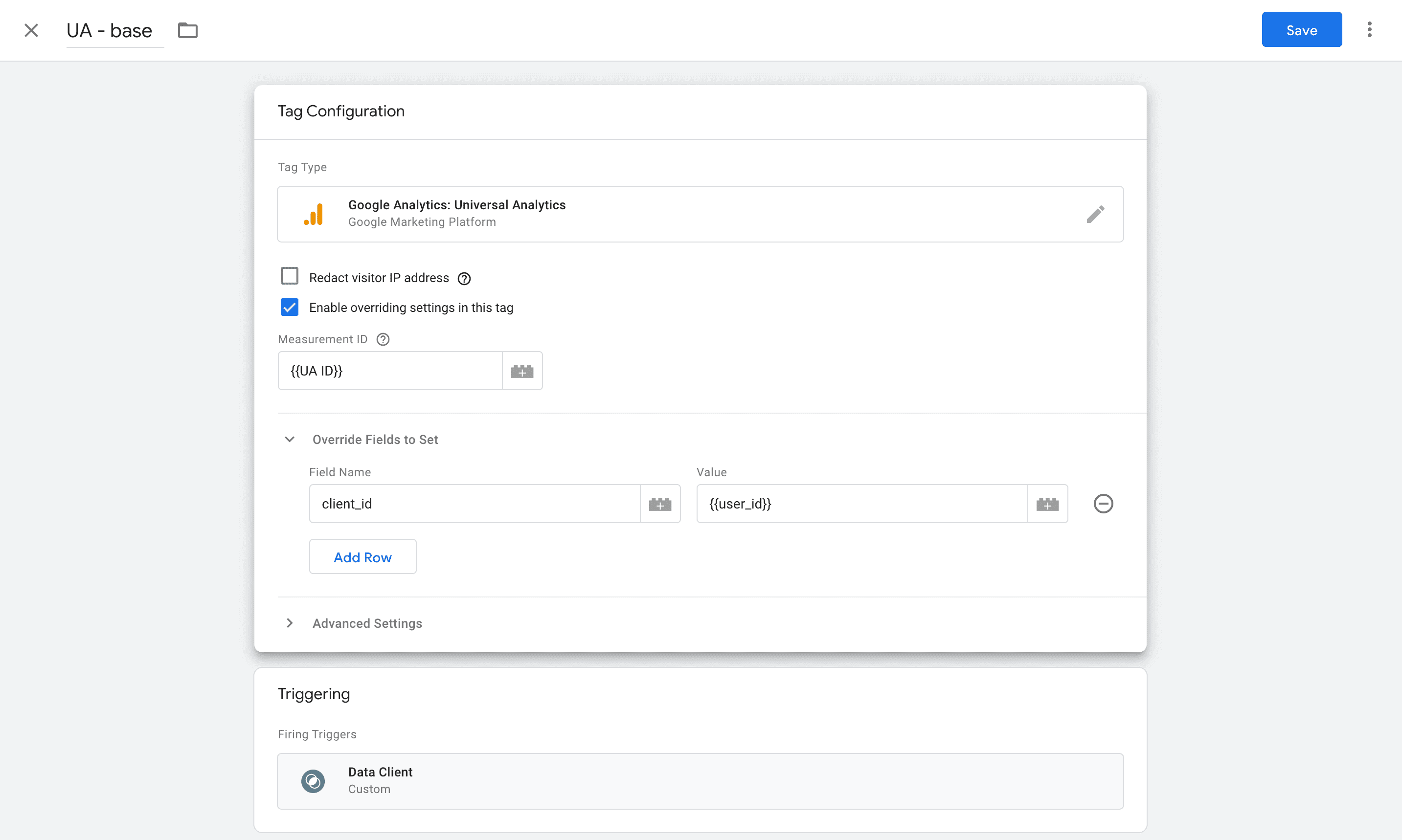The height and width of the screenshot is (840, 1402).
Task: Click the variable selector icon next to client_id field
Action: (x=660, y=503)
